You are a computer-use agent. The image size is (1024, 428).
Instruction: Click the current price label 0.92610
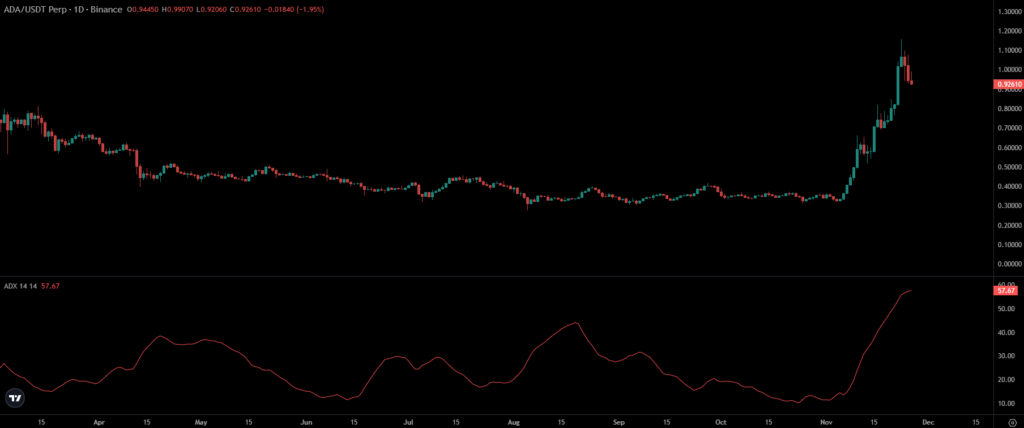tap(1007, 84)
